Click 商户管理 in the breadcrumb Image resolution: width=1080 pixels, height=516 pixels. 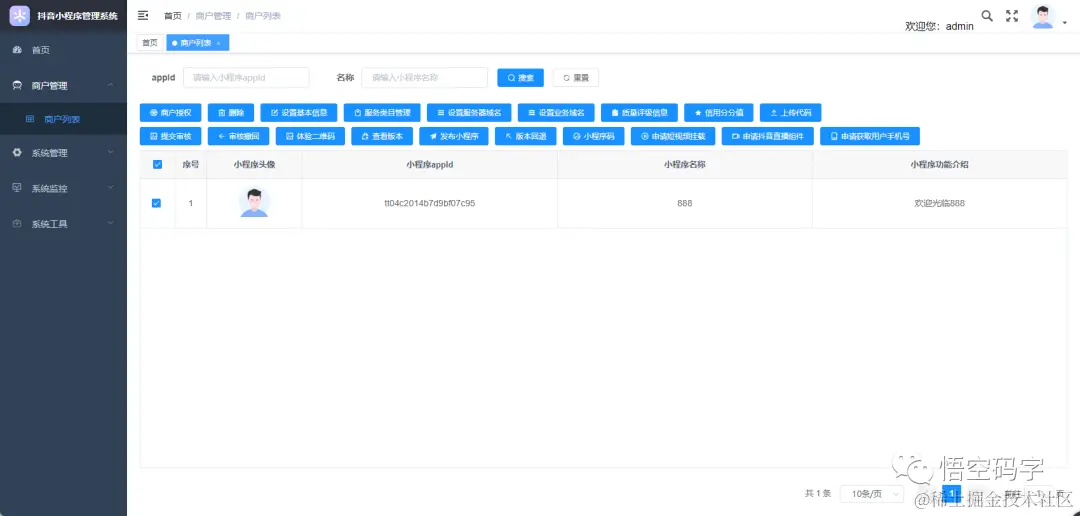pos(213,16)
